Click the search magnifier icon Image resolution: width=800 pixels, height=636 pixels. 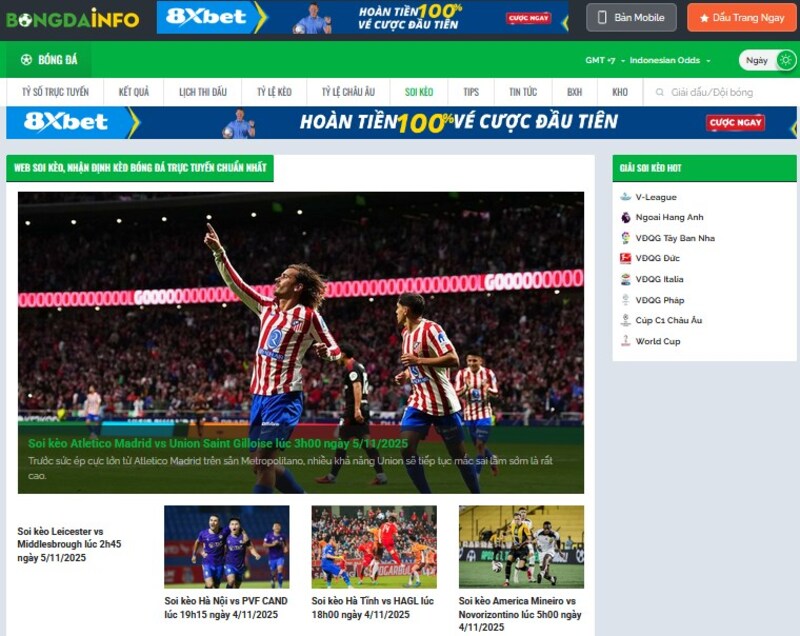click(x=659, y=92)
